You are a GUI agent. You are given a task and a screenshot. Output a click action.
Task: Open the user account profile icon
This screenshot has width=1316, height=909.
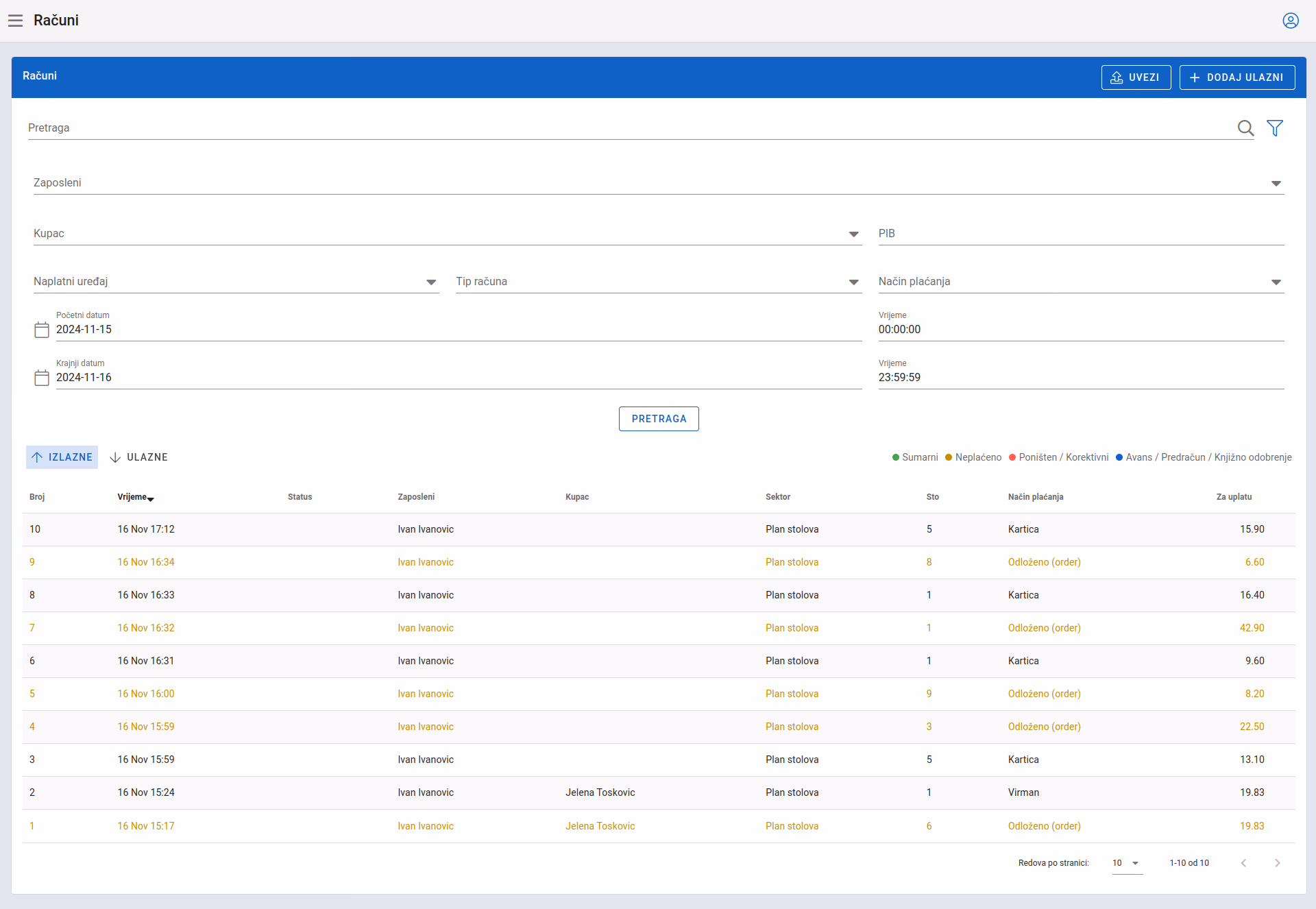[1291, 21]
